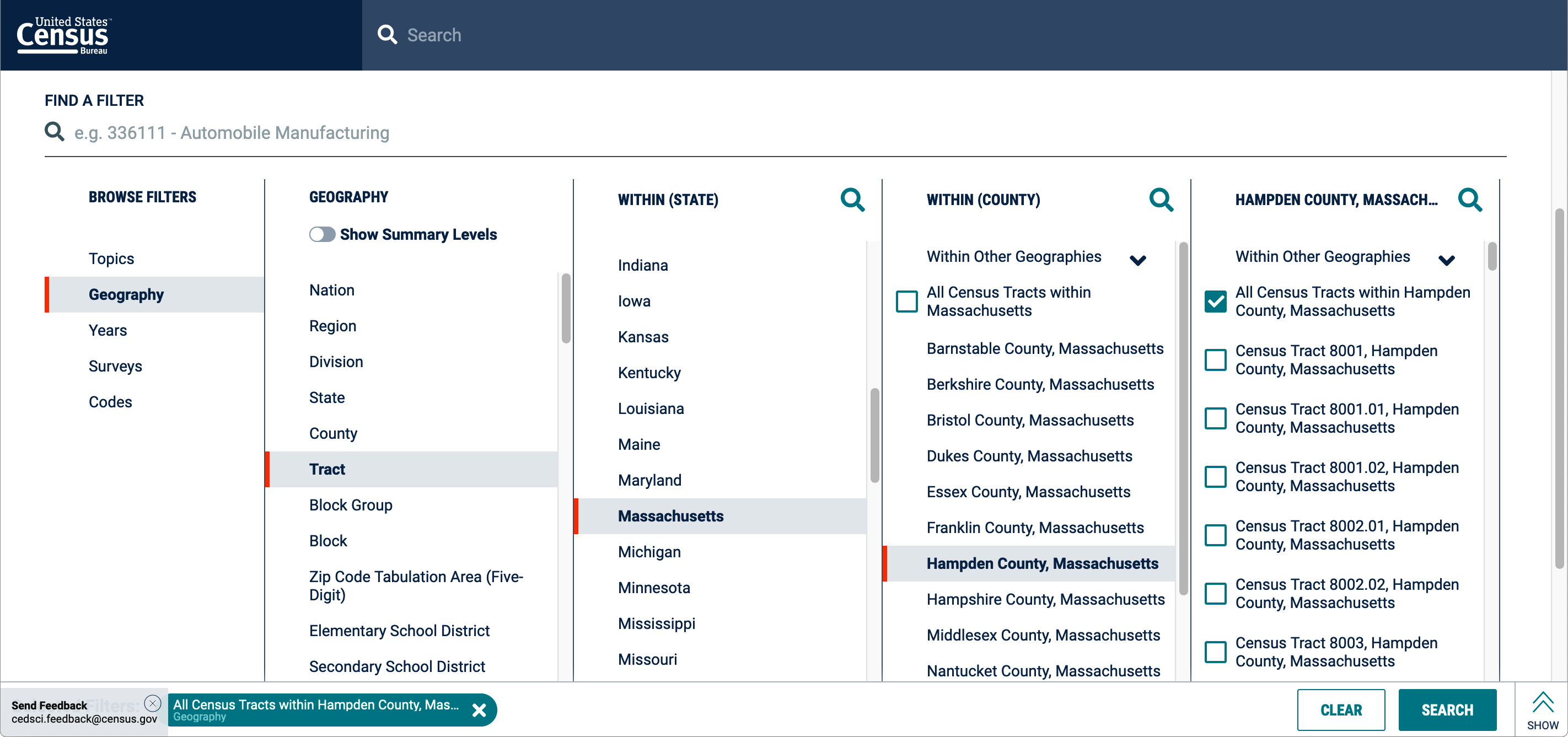Click the search icon in the Find a Filter field
Screen dimensions: 1568x737
(54, 132)
